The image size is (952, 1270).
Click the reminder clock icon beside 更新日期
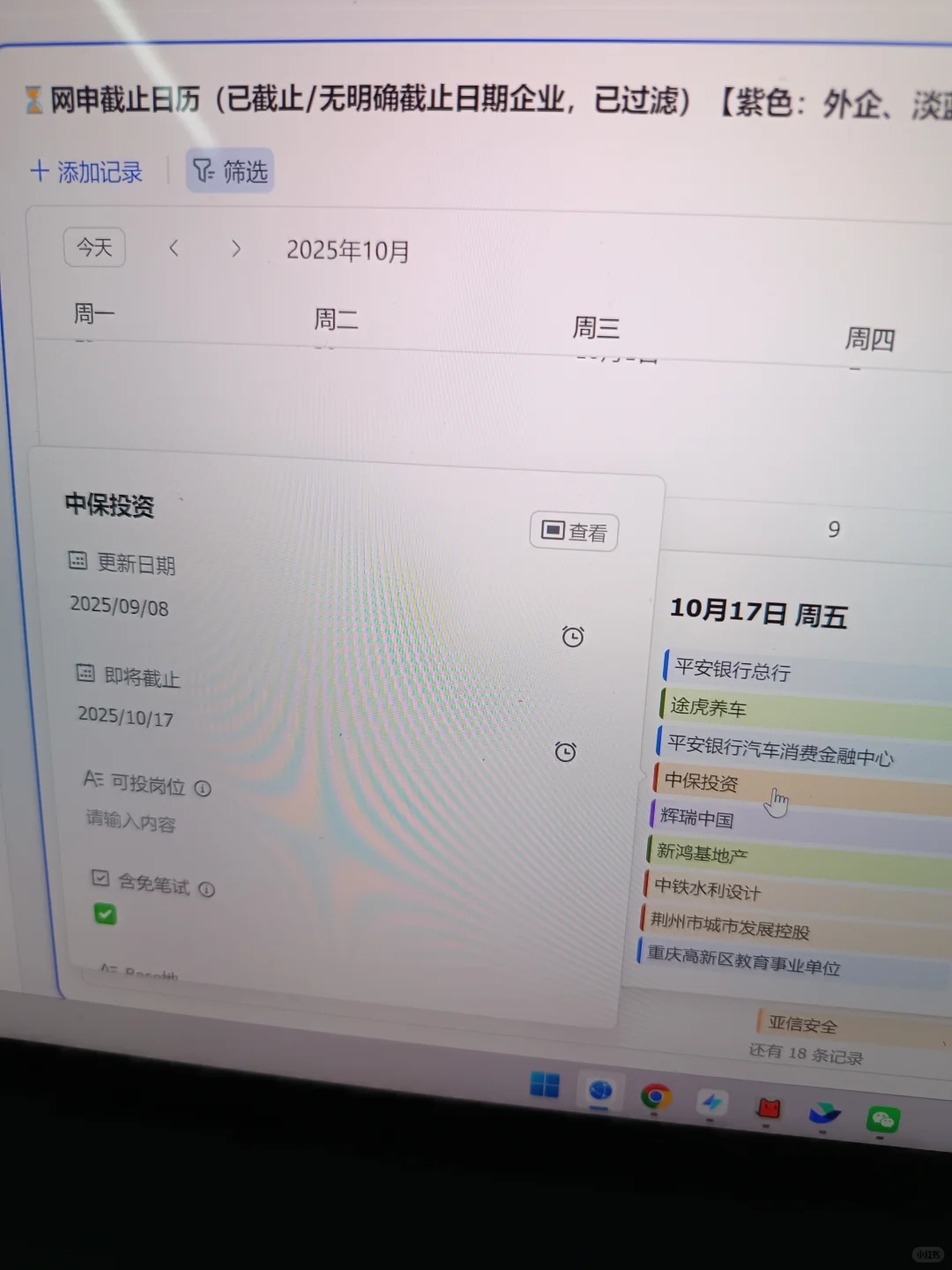[x=573, y=635]
